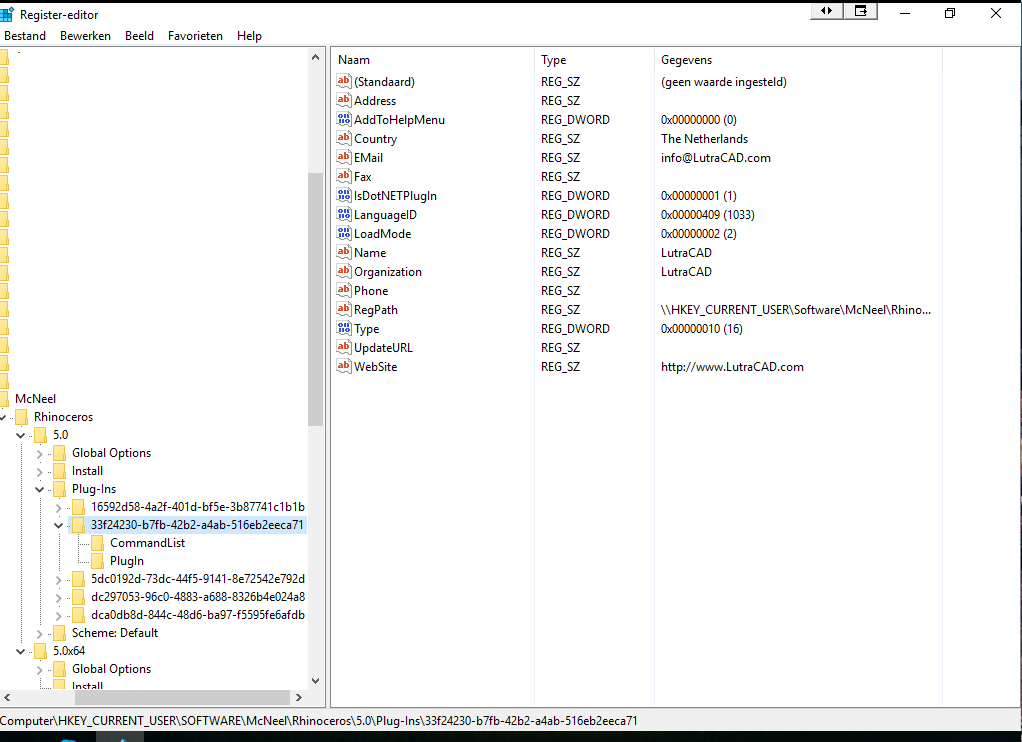Expand the 16592d58-4a2f-401d key
The width and height of the screenshot is (1022, 742).
click(59, 507)
